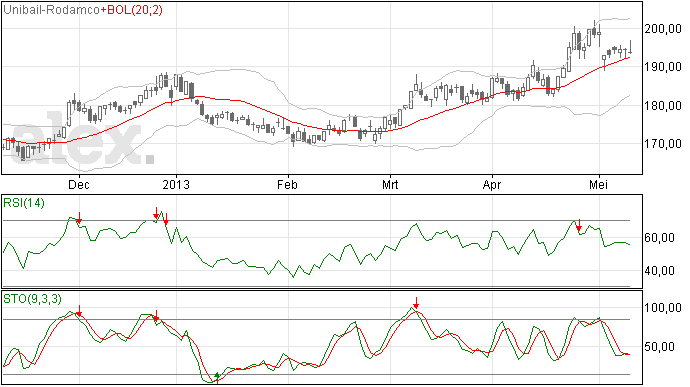Select the Apr date axis label
690x387 pixels.
pyautogui.click(x=492, y=184)
